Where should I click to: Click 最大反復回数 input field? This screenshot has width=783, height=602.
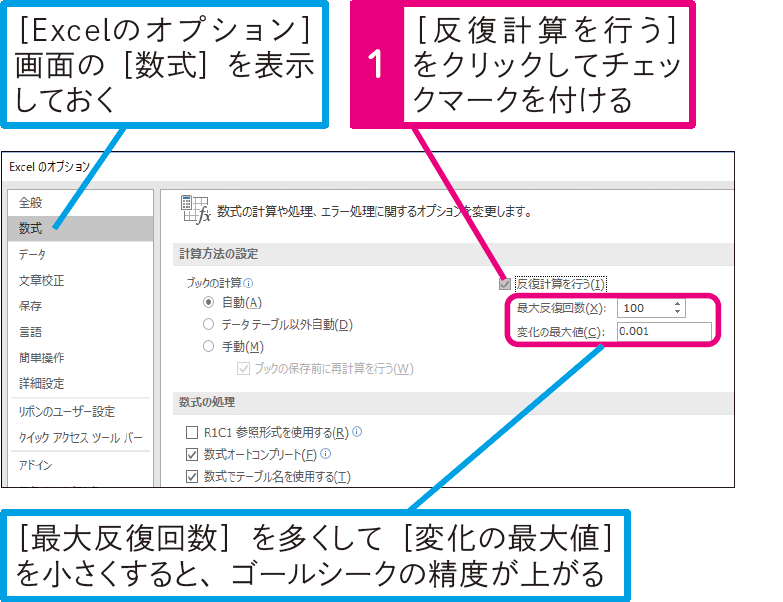(645, 308)
